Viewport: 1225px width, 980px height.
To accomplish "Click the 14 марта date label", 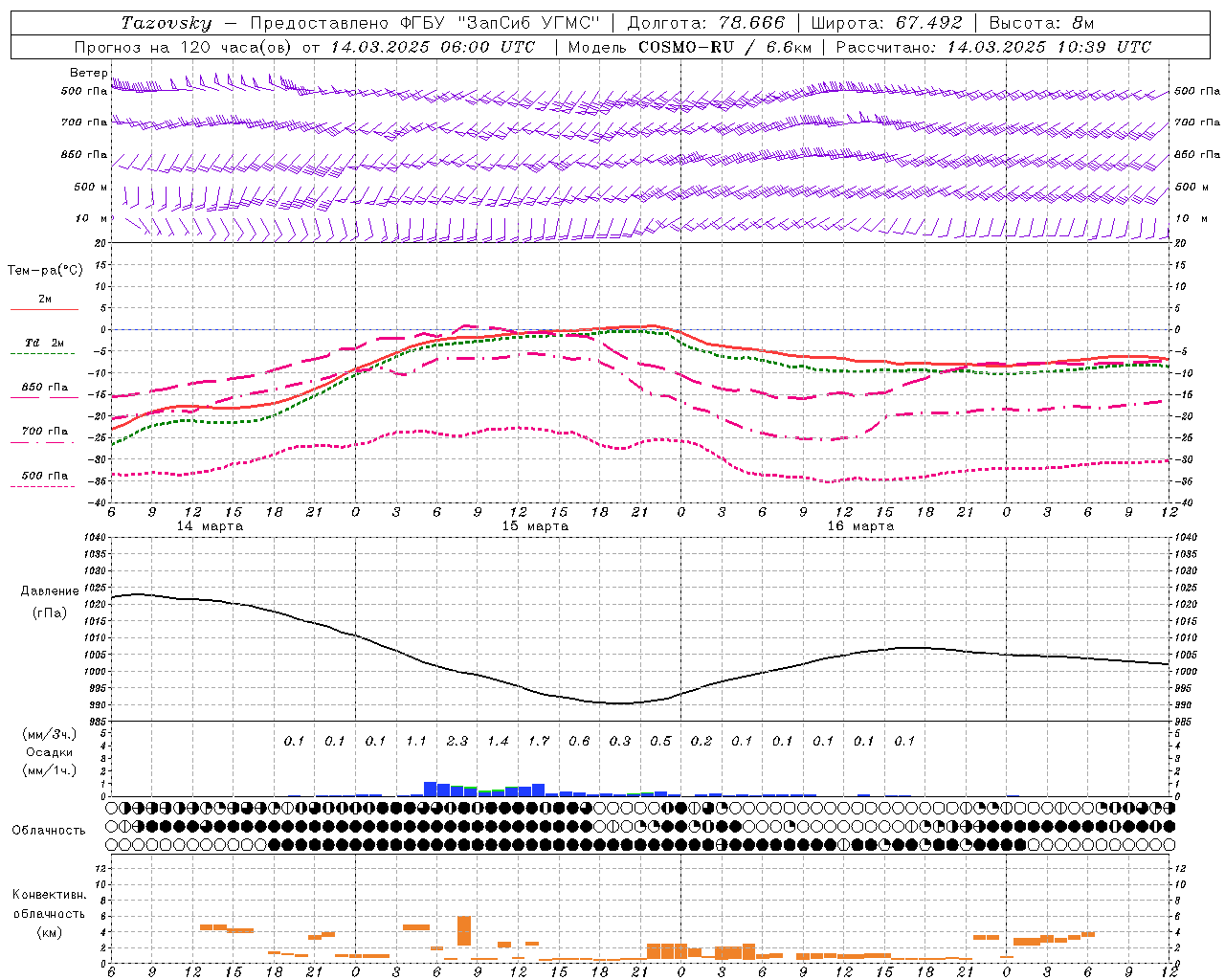I will tap(211, 526).
